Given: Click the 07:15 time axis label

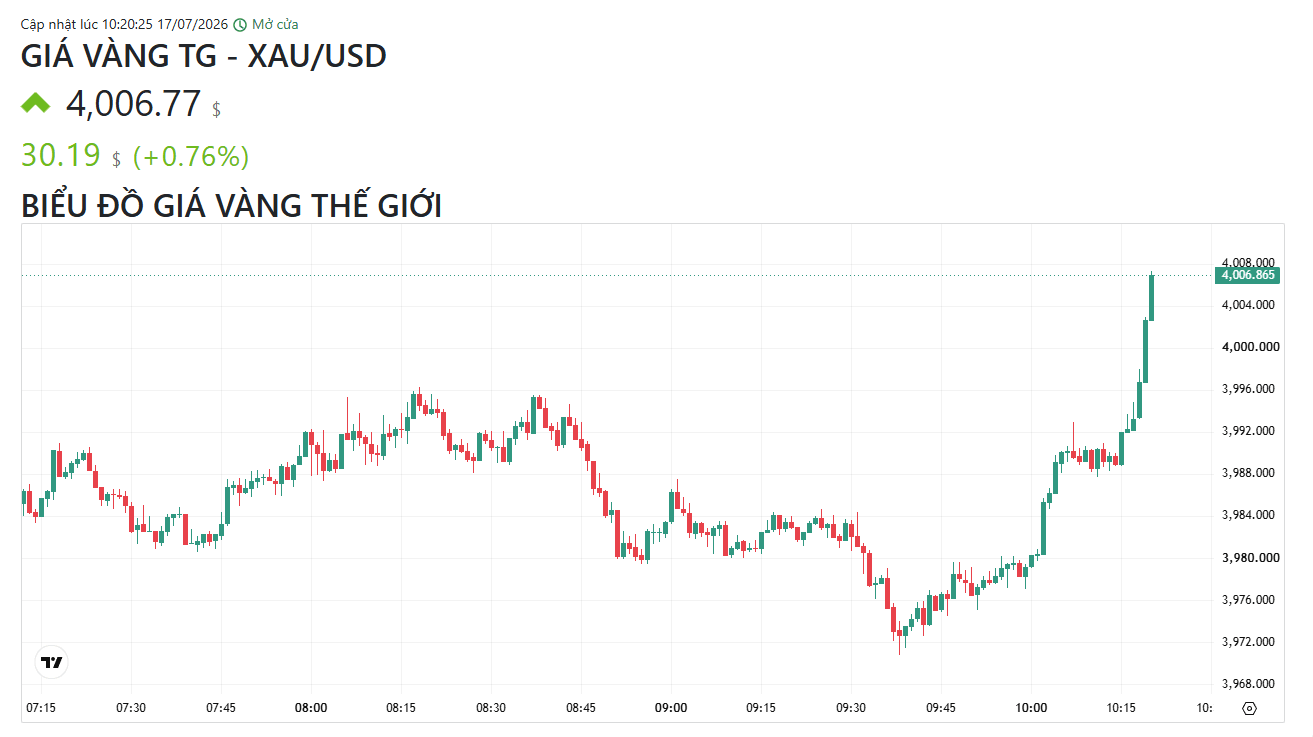Looking at the screenshot, I should [x=41, y=708].
